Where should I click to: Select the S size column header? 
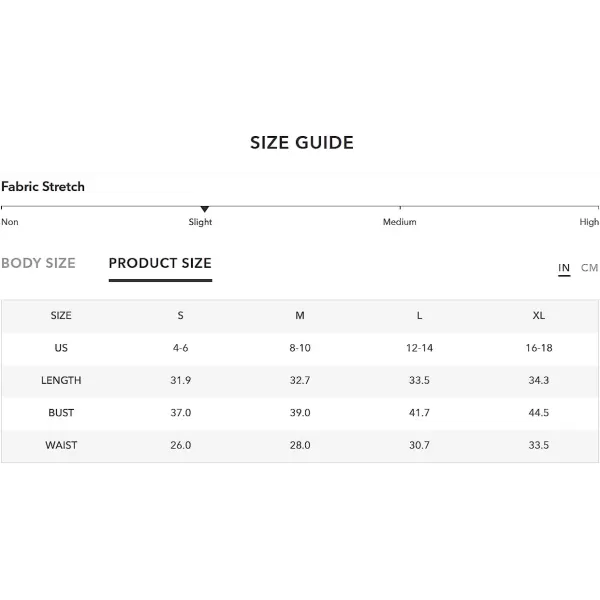(x=181, y=316)
